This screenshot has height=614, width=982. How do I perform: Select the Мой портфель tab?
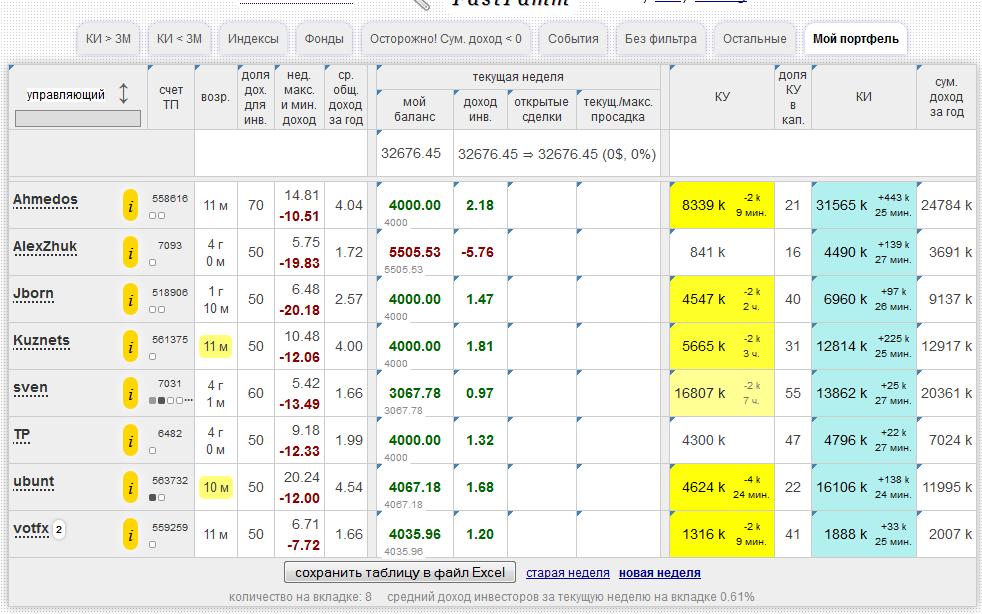coord(855,39)
